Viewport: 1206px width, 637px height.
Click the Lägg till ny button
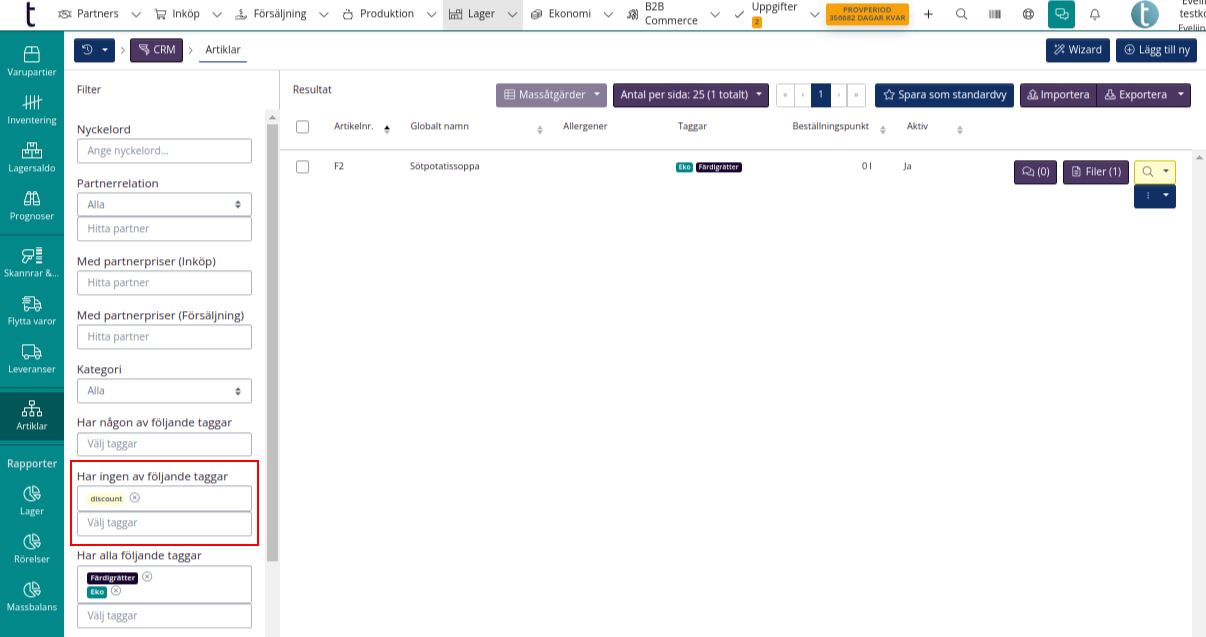tap(1155, 50)
